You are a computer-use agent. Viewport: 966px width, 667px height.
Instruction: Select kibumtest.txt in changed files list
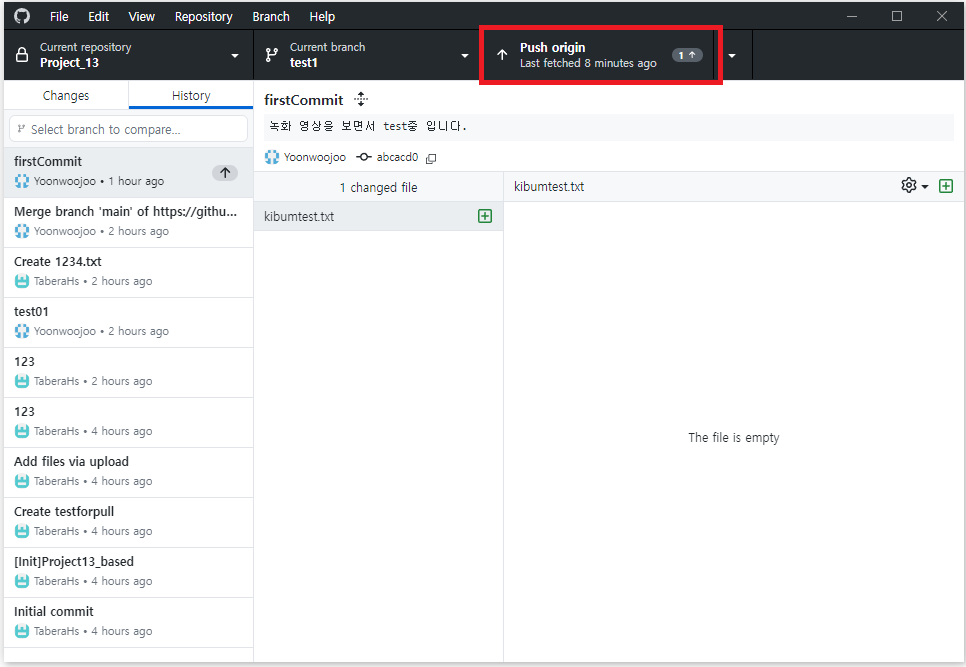378,216
